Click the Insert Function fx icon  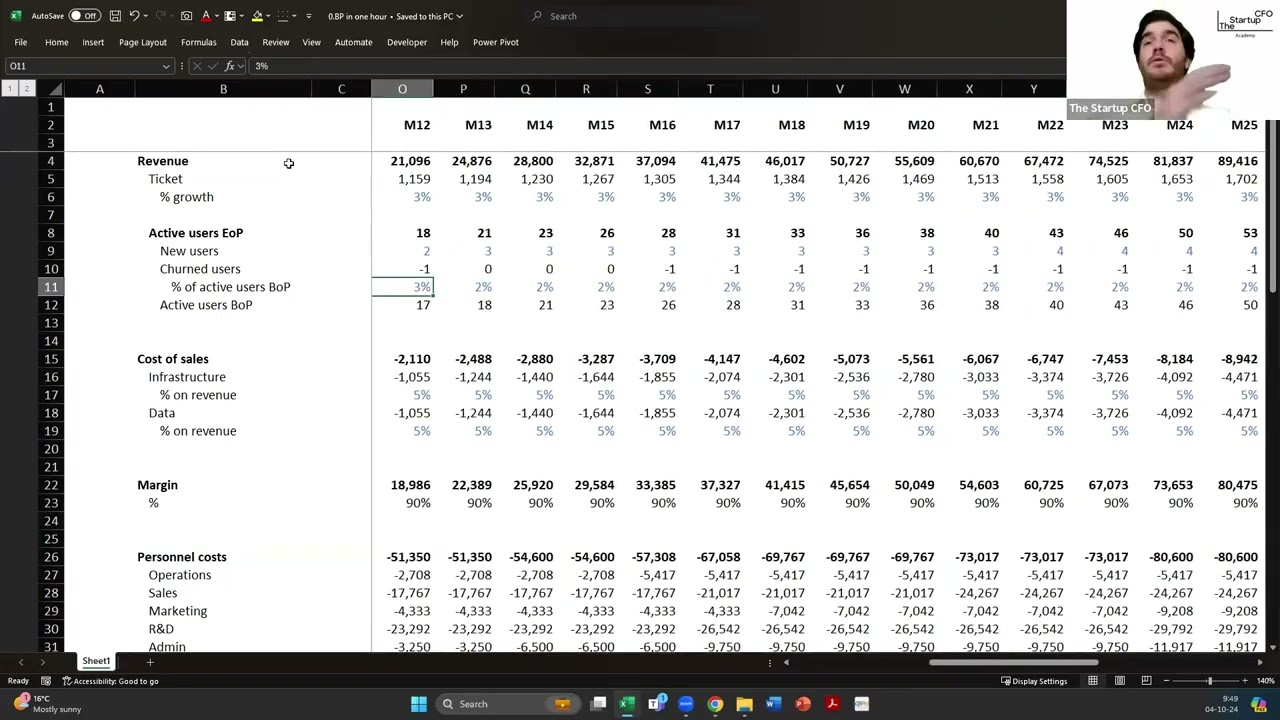[229, 66]
